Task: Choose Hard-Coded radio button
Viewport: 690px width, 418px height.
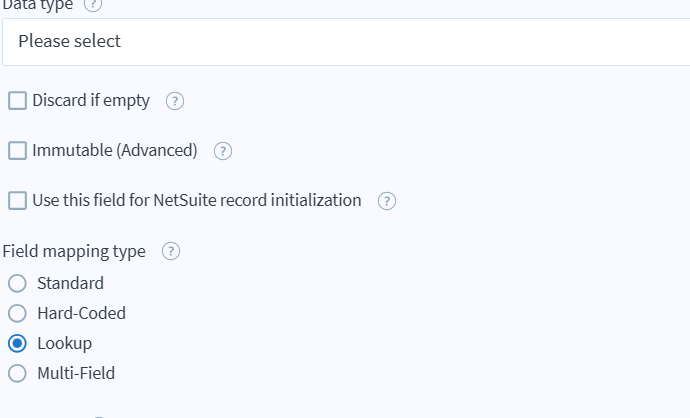Action: pyautogui.click(x=17, y=313)
